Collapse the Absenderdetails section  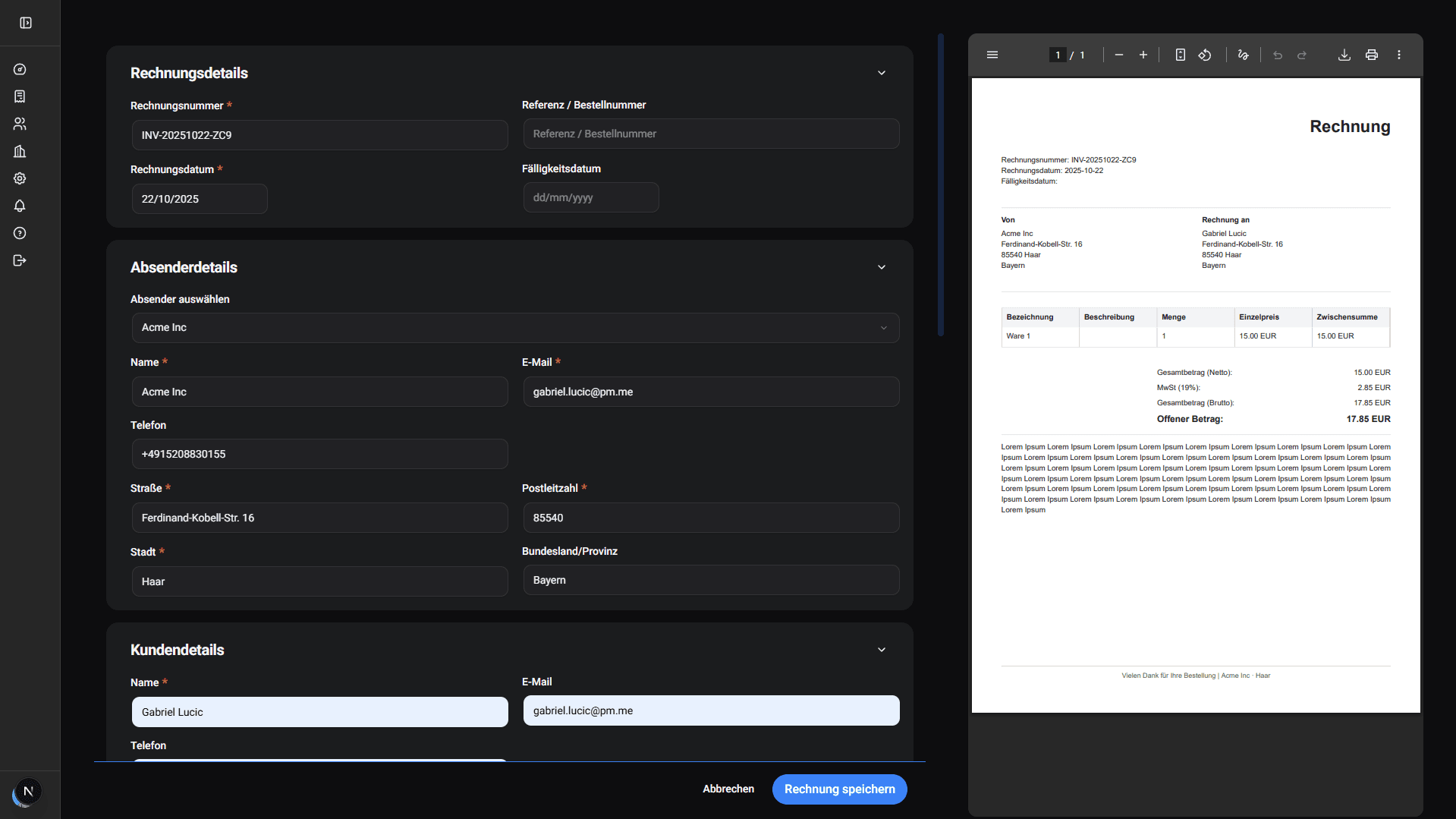click(x=882, y=266)
